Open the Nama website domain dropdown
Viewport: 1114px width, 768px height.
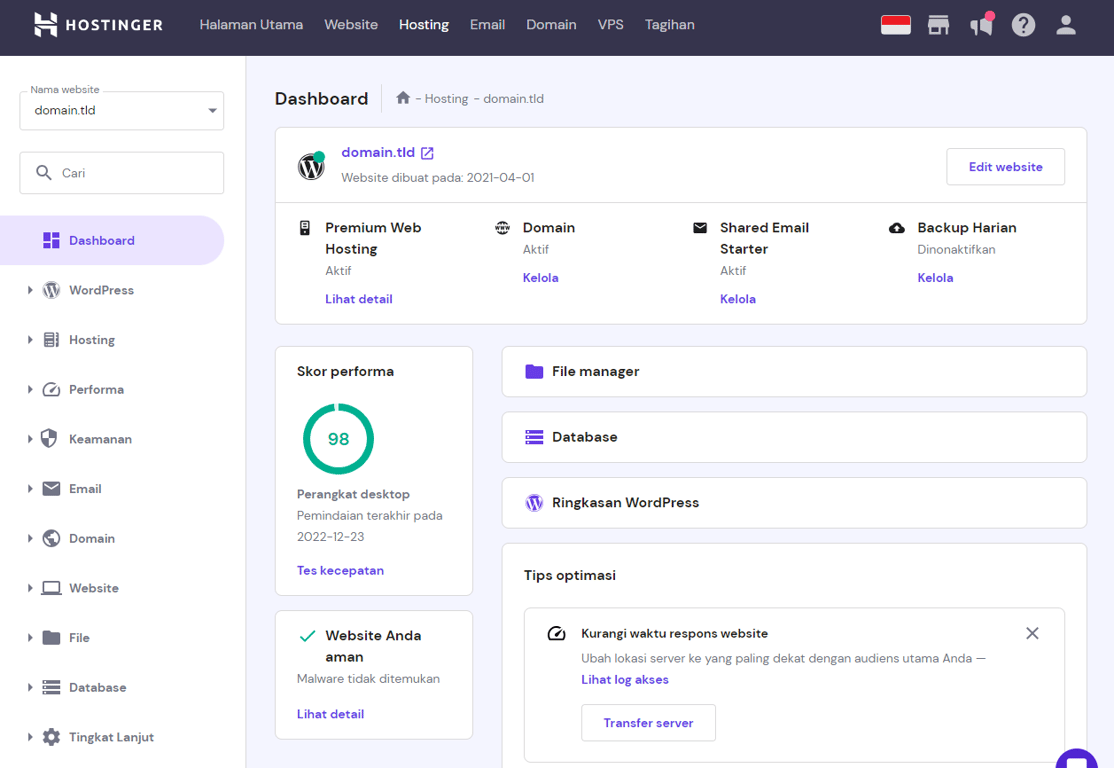121,110
